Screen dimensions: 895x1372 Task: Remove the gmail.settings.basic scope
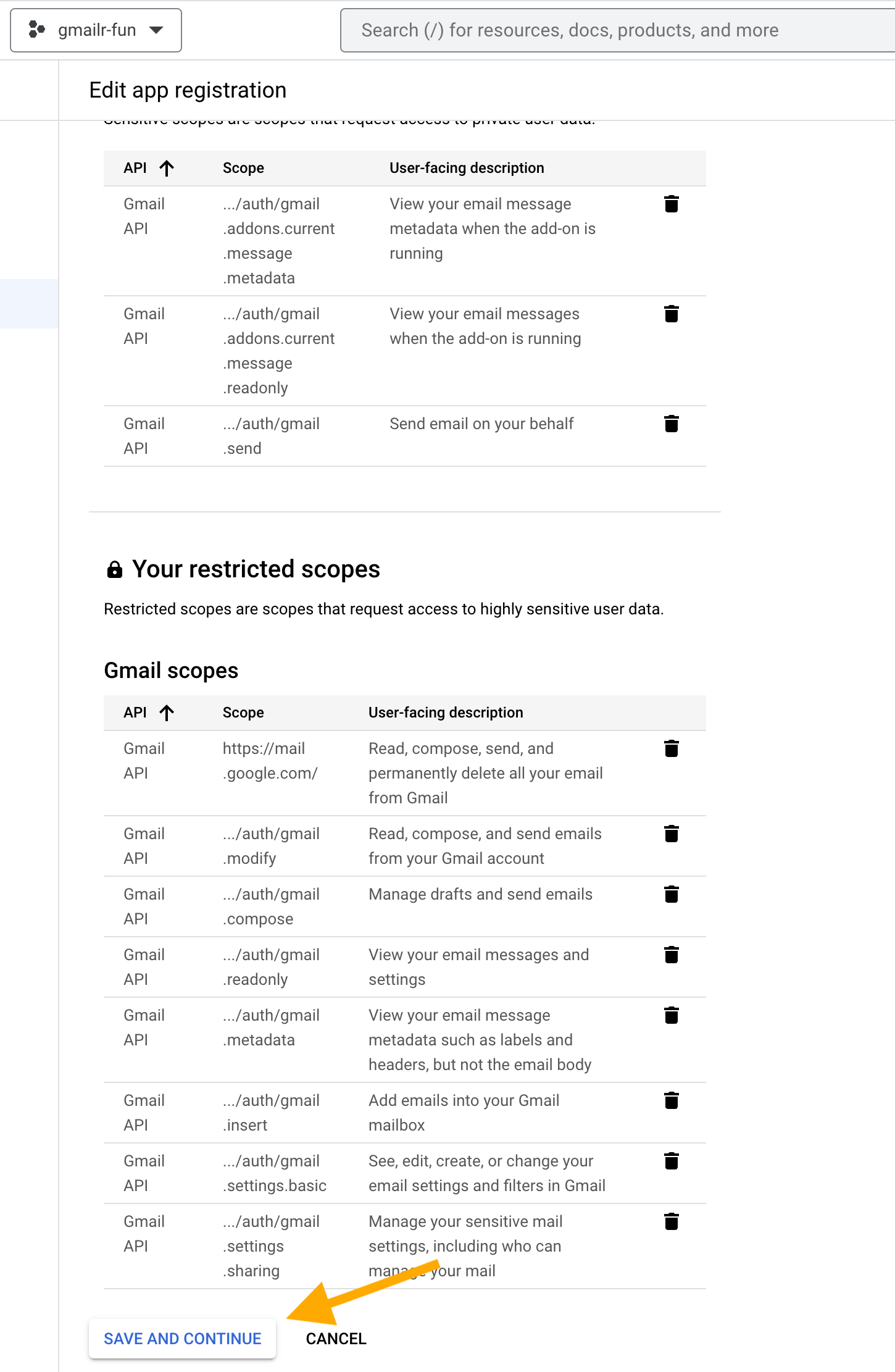point(671,1161)
